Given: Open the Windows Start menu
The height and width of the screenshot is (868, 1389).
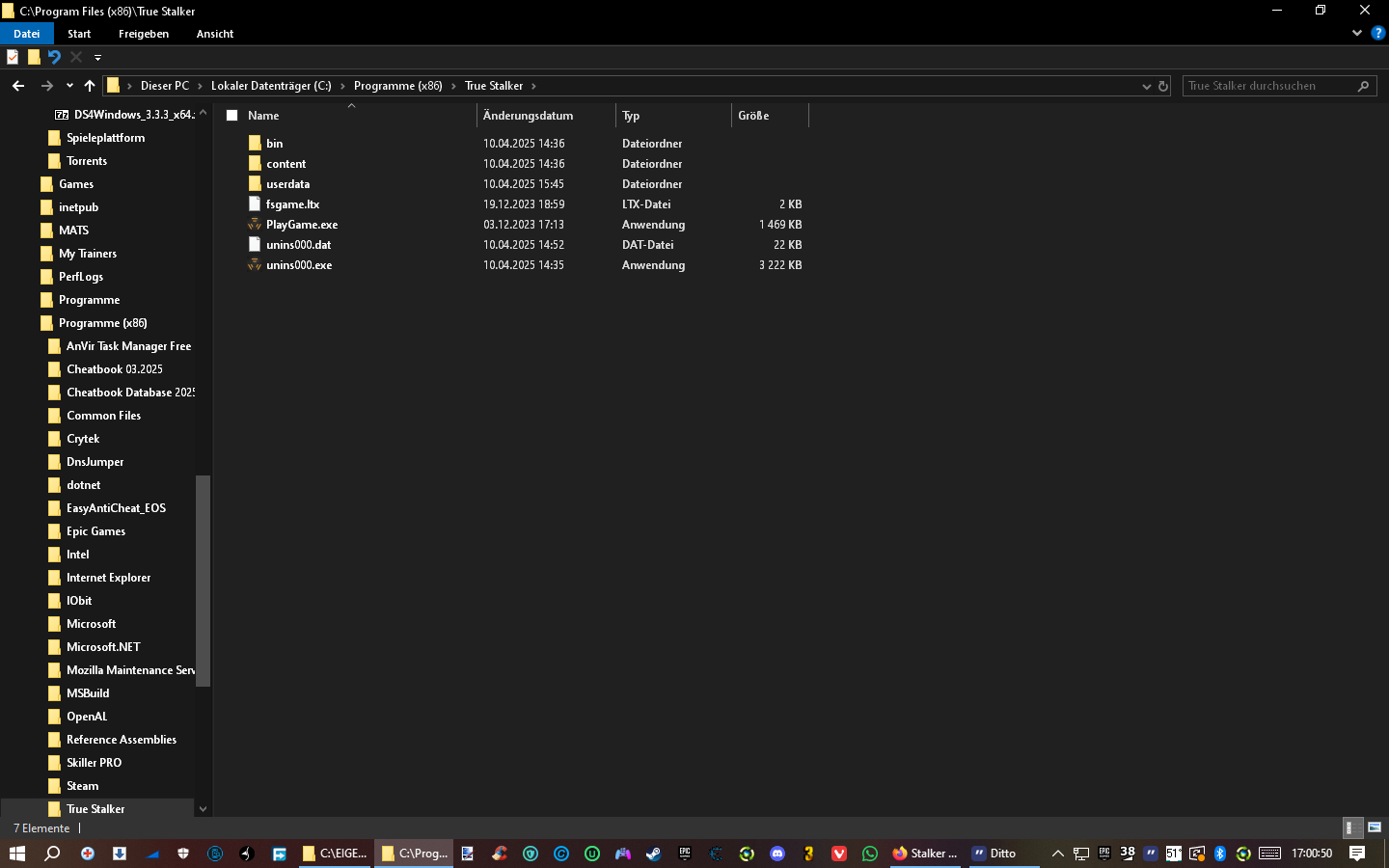Looking at the screenshot, I should (17, 854).
